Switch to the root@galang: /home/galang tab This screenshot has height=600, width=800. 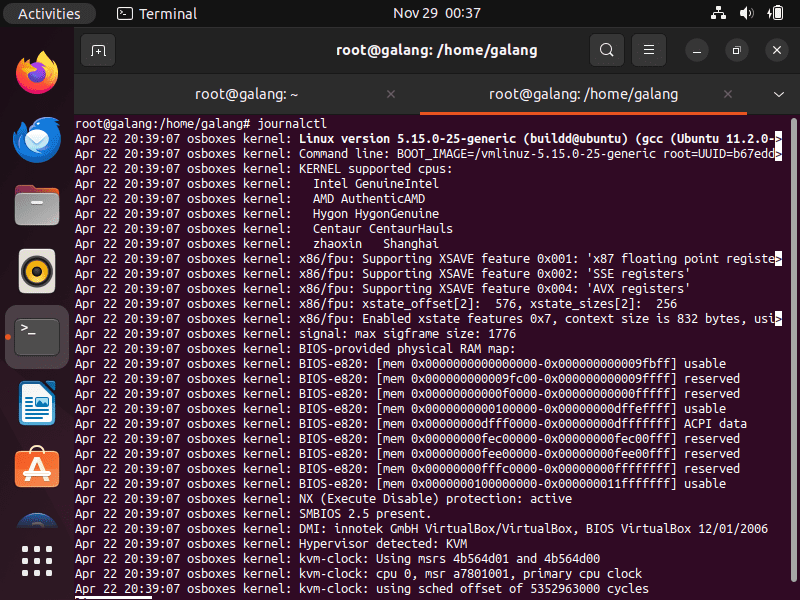[x=583, y=94]
